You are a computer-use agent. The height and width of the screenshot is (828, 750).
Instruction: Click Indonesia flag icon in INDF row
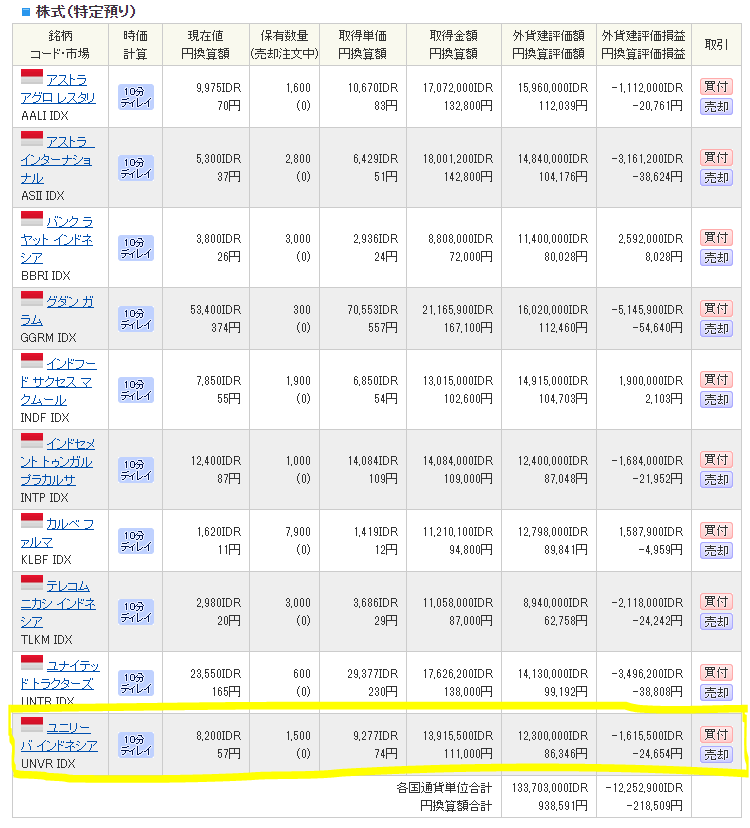click(x=32, y=361)
